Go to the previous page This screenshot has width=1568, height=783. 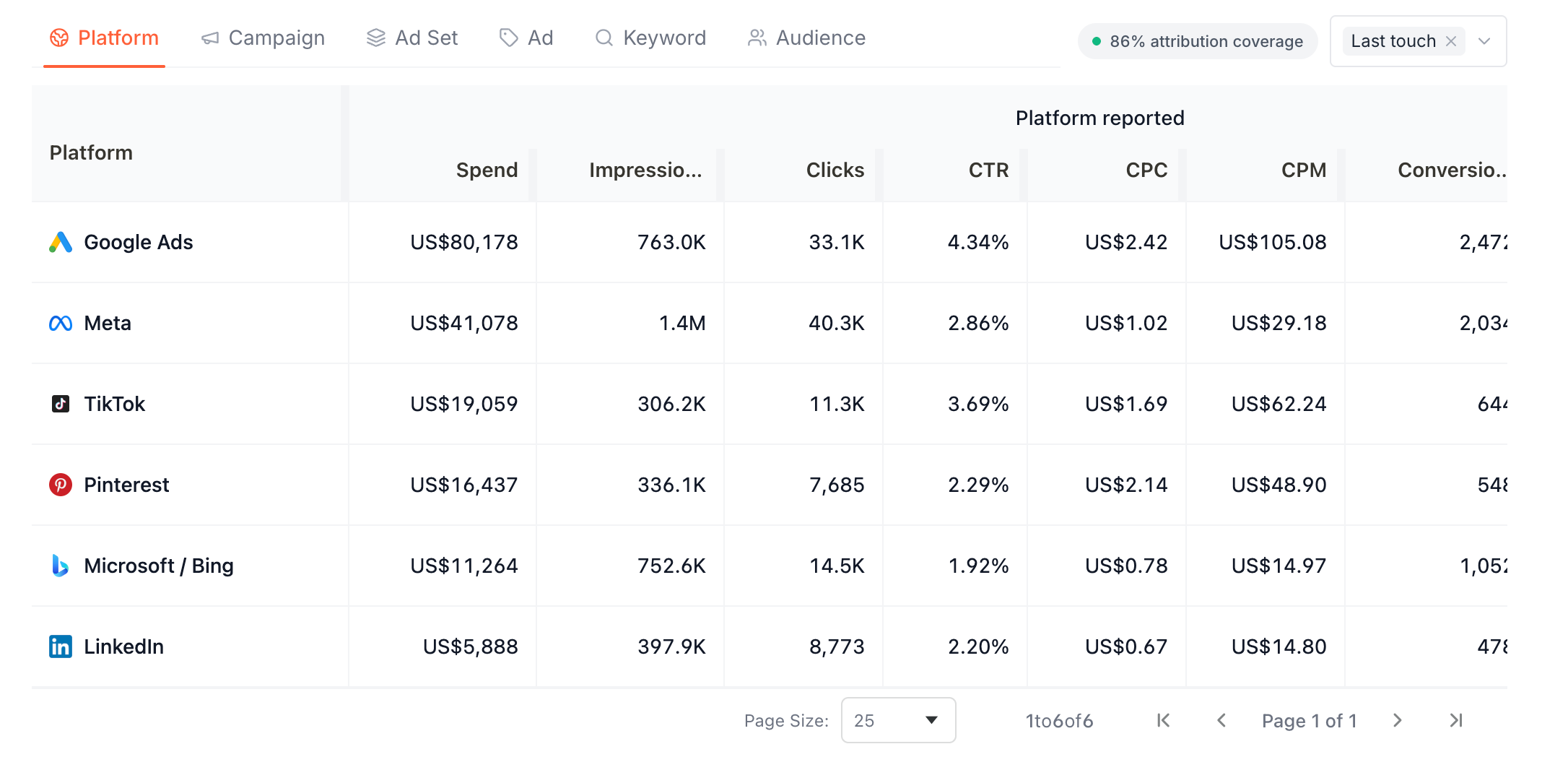tap(1221, 720)
